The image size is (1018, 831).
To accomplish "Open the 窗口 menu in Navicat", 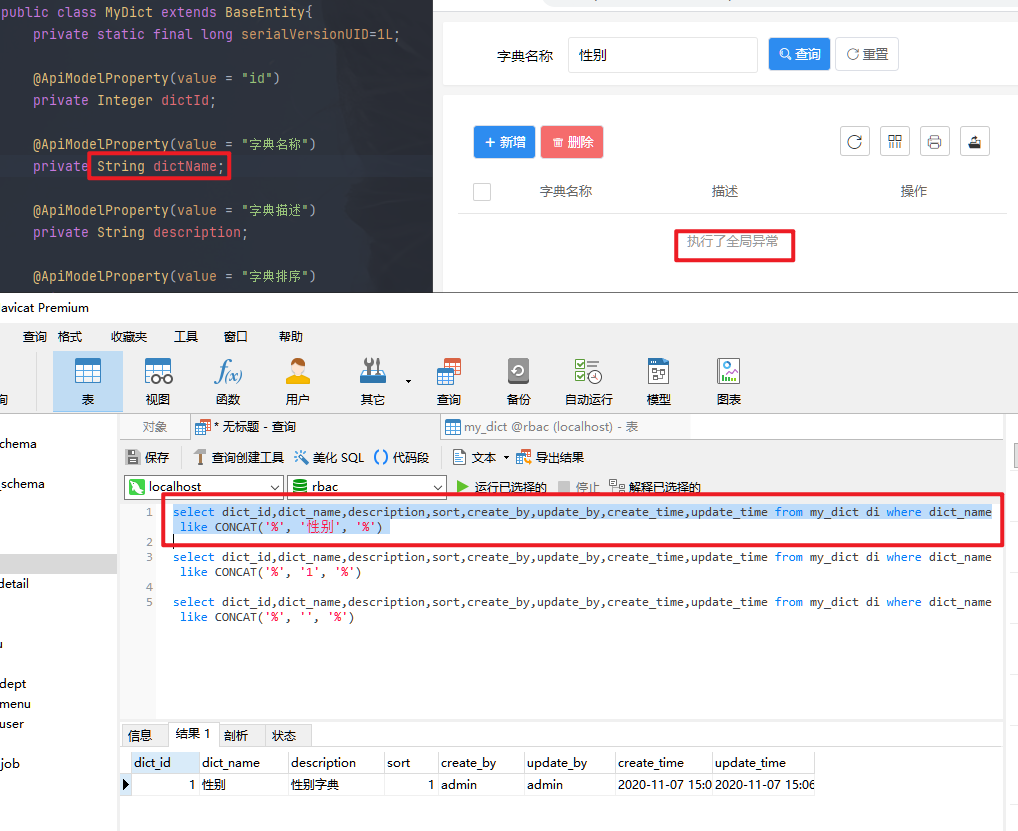I will [236, 336].
